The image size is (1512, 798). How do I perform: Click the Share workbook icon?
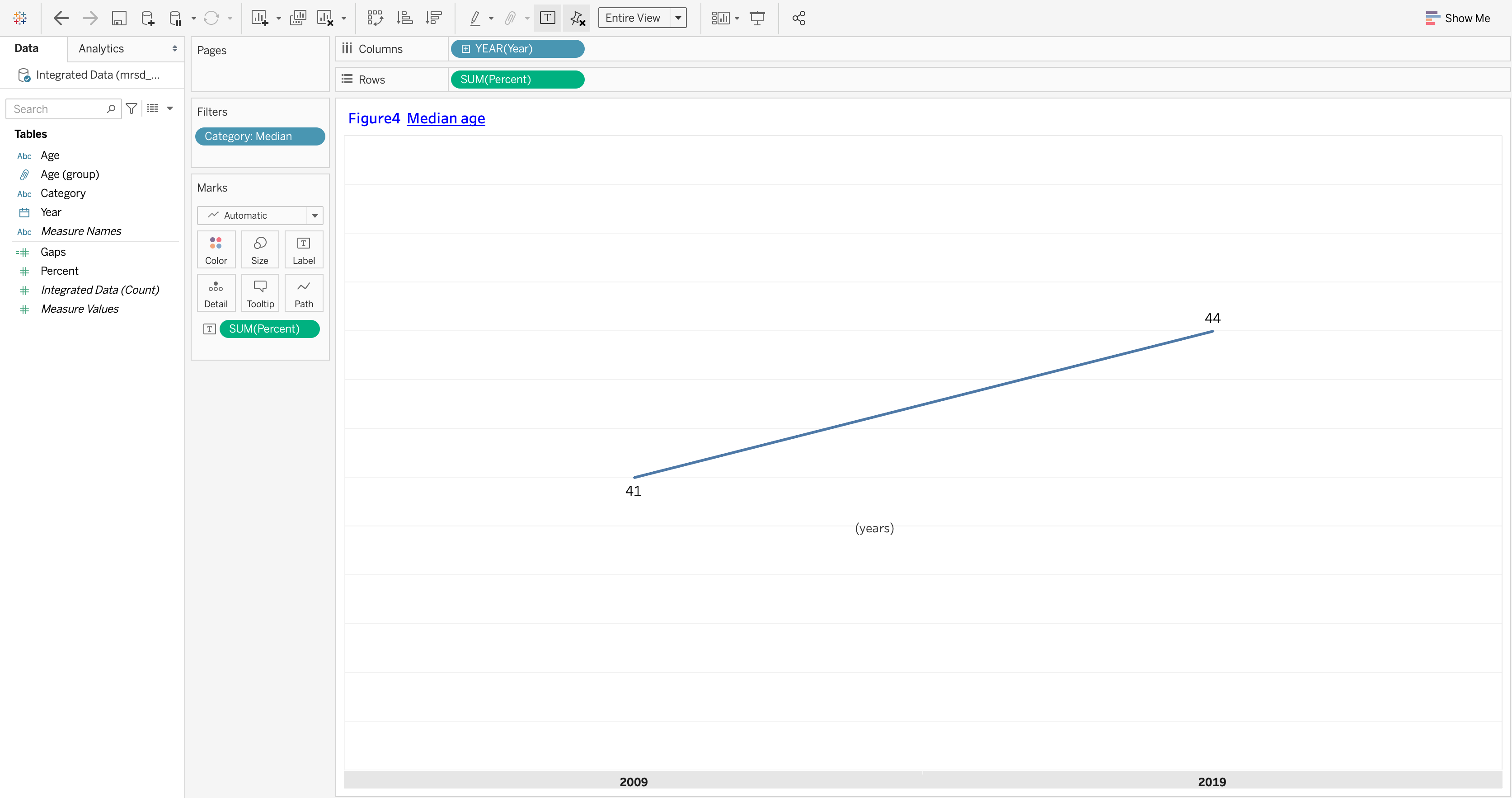point(798,18)
